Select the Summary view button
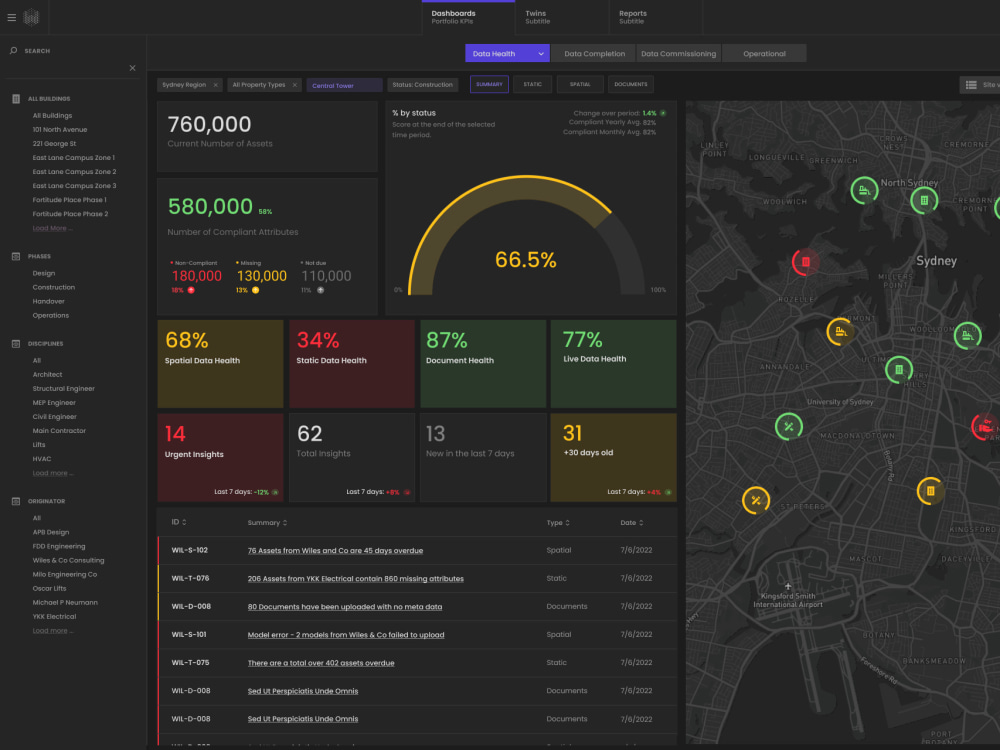Screen dimensions: 1000x750 pyautogui.click(x=489, y=84)
